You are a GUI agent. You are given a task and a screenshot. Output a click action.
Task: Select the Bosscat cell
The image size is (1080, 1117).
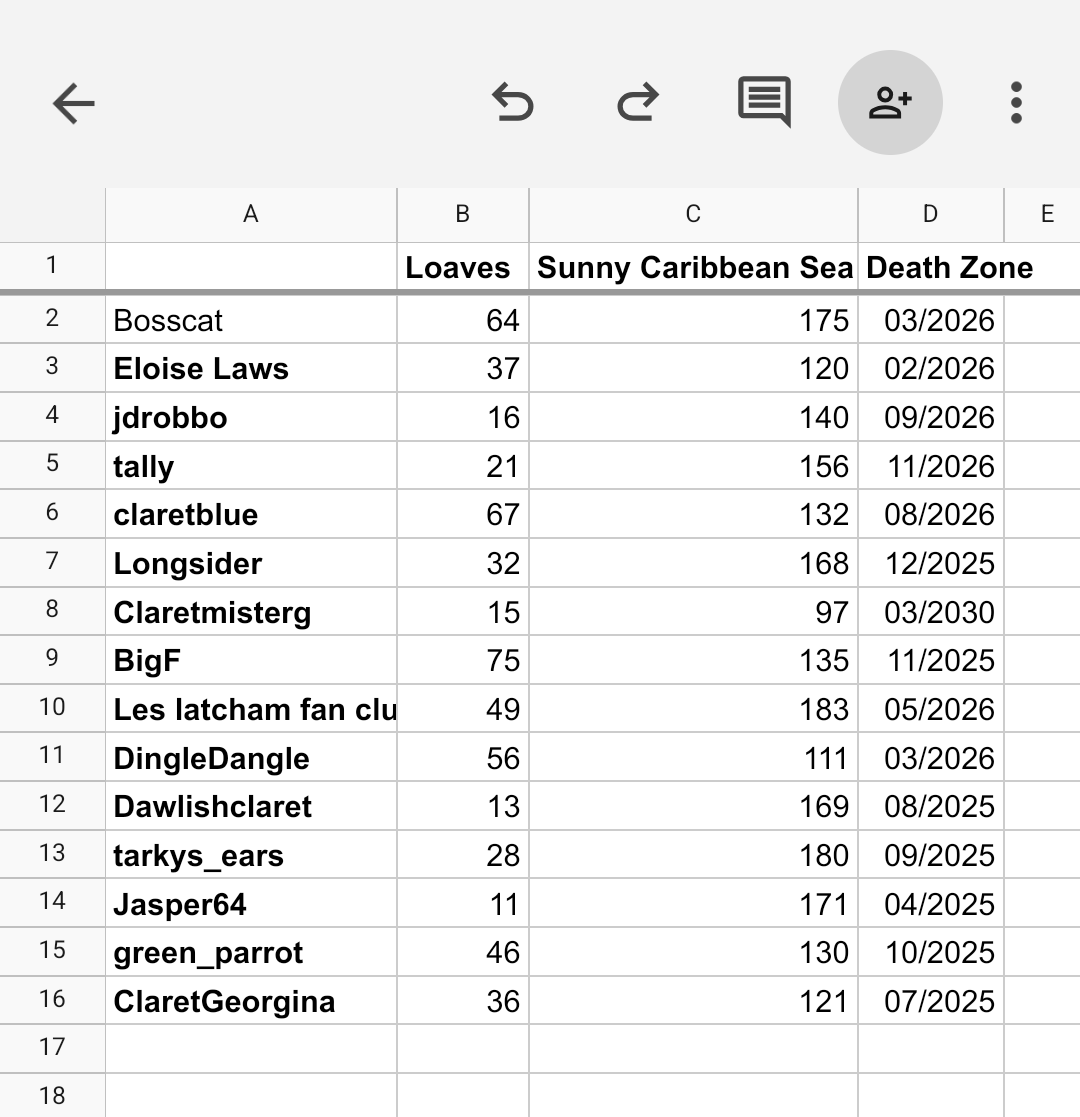pyautogui.click(x=250, y=320)
